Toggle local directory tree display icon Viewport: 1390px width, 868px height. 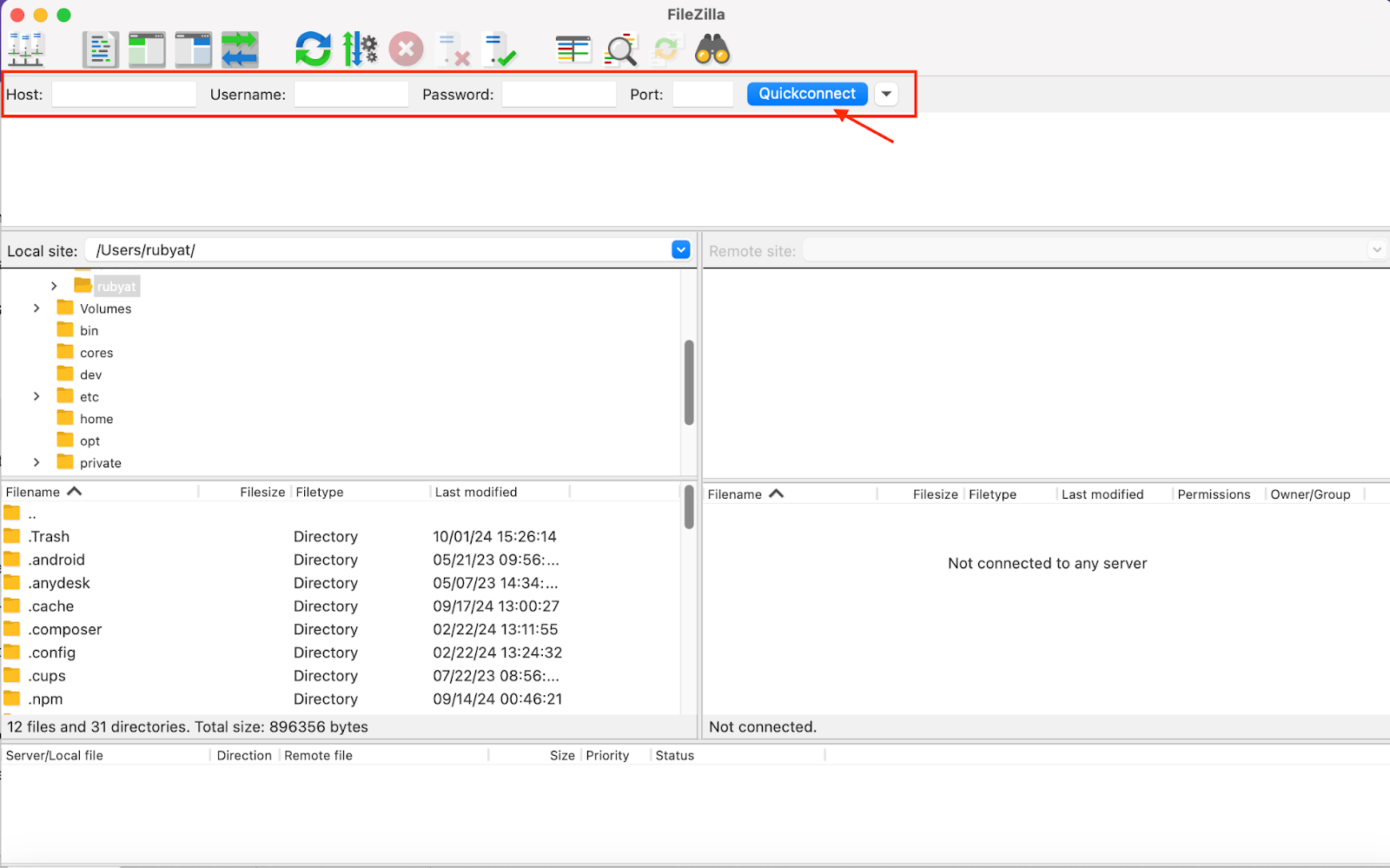[147, 50]
